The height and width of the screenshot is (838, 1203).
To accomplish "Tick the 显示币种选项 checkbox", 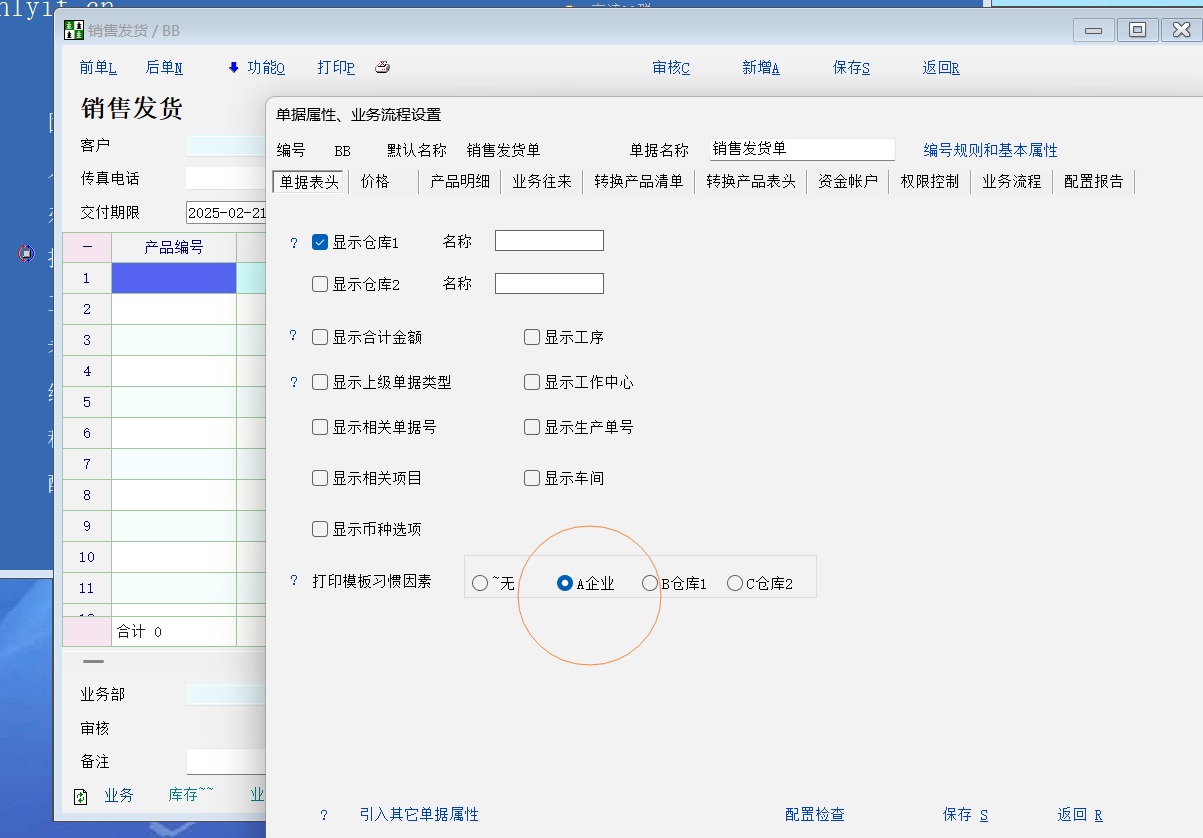I will (x=320, y=529).
